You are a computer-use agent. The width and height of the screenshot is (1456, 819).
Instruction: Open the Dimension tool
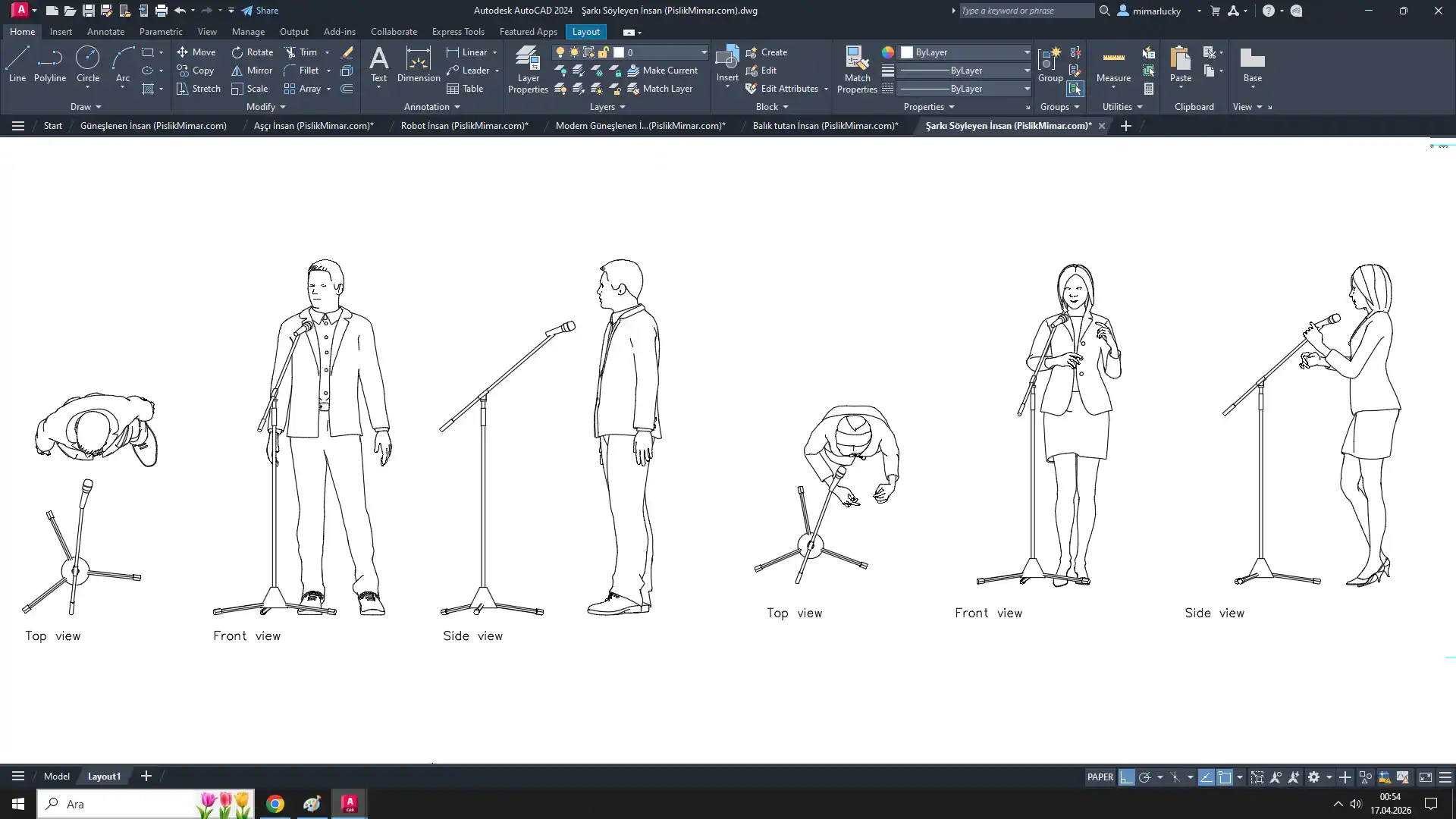click(418, 59)
